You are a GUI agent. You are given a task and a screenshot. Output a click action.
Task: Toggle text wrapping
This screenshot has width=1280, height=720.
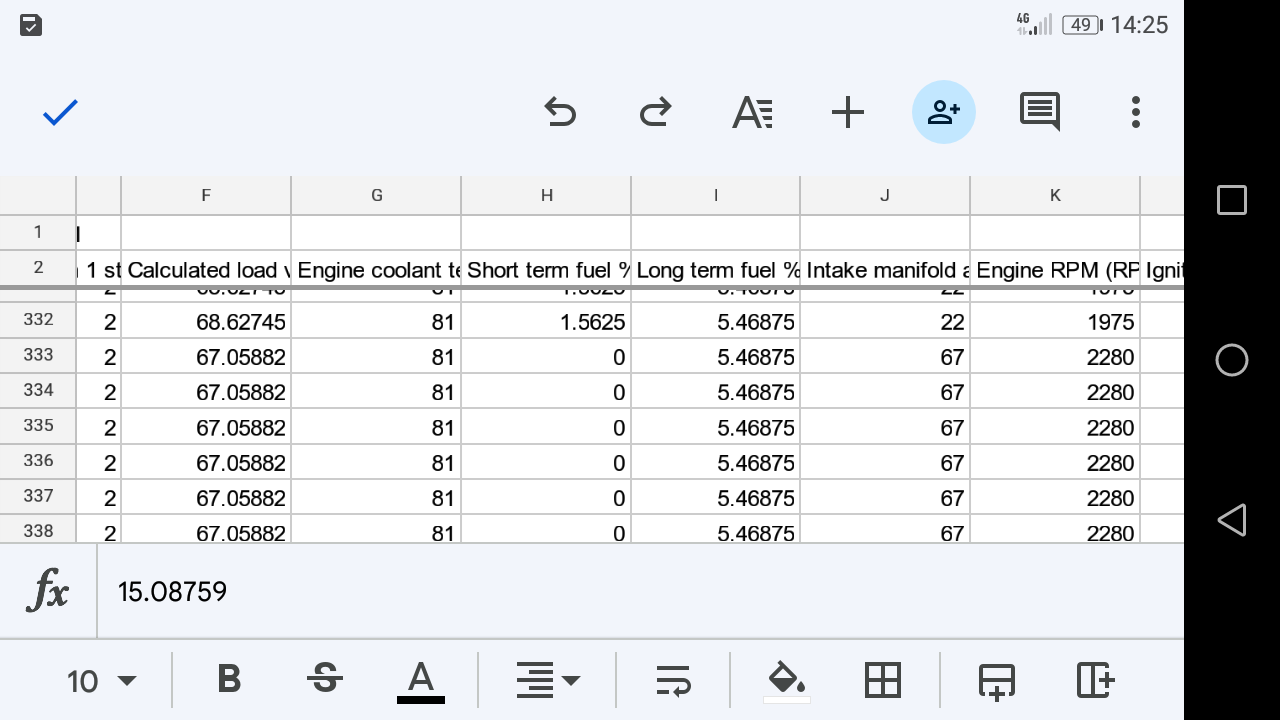point(673,681)
